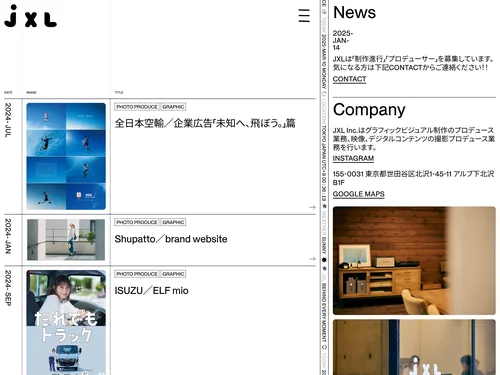
Task: Click the office glass door JXL photo
Action: tap(414, 347)
